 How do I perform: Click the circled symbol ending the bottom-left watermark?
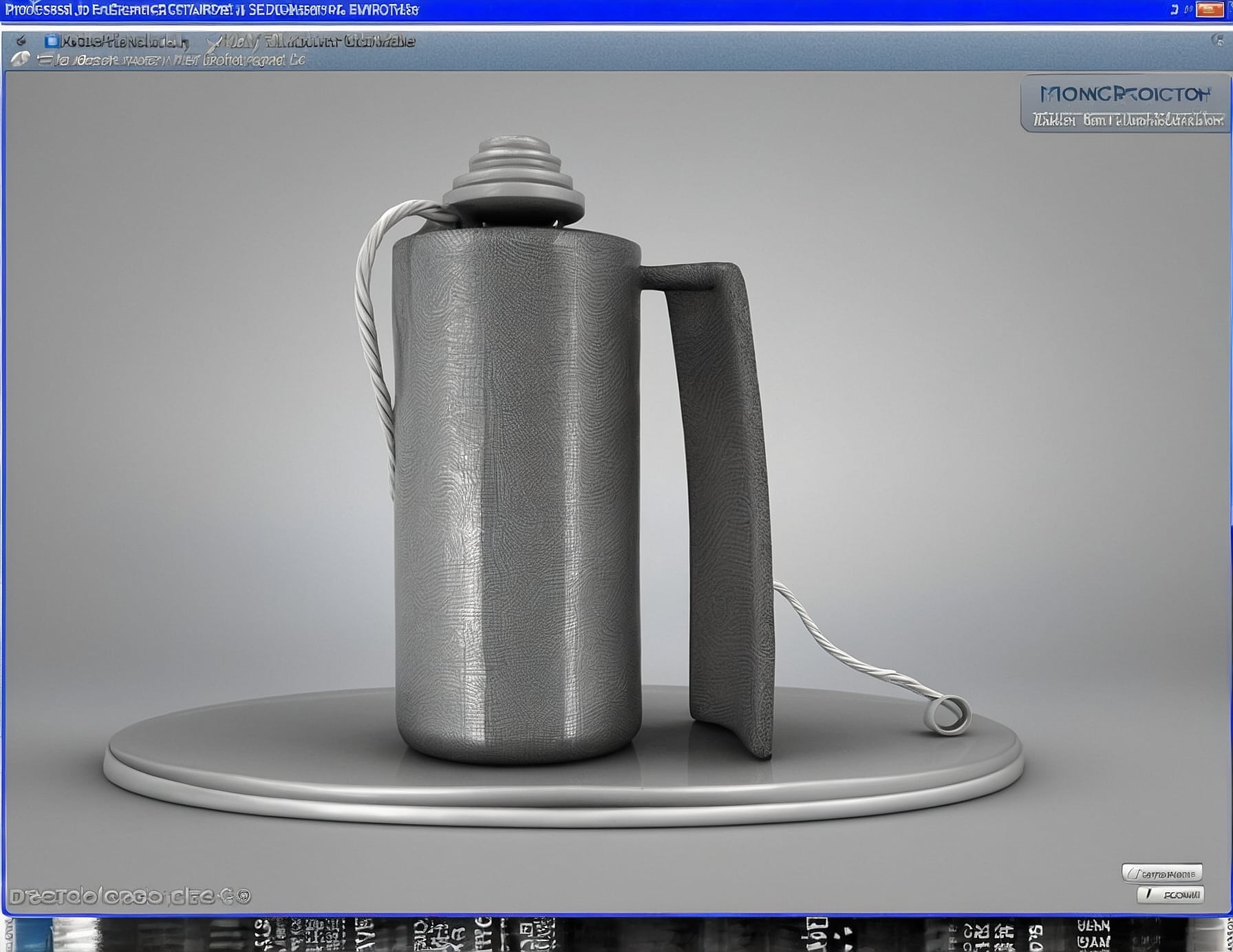click(244, 896)
